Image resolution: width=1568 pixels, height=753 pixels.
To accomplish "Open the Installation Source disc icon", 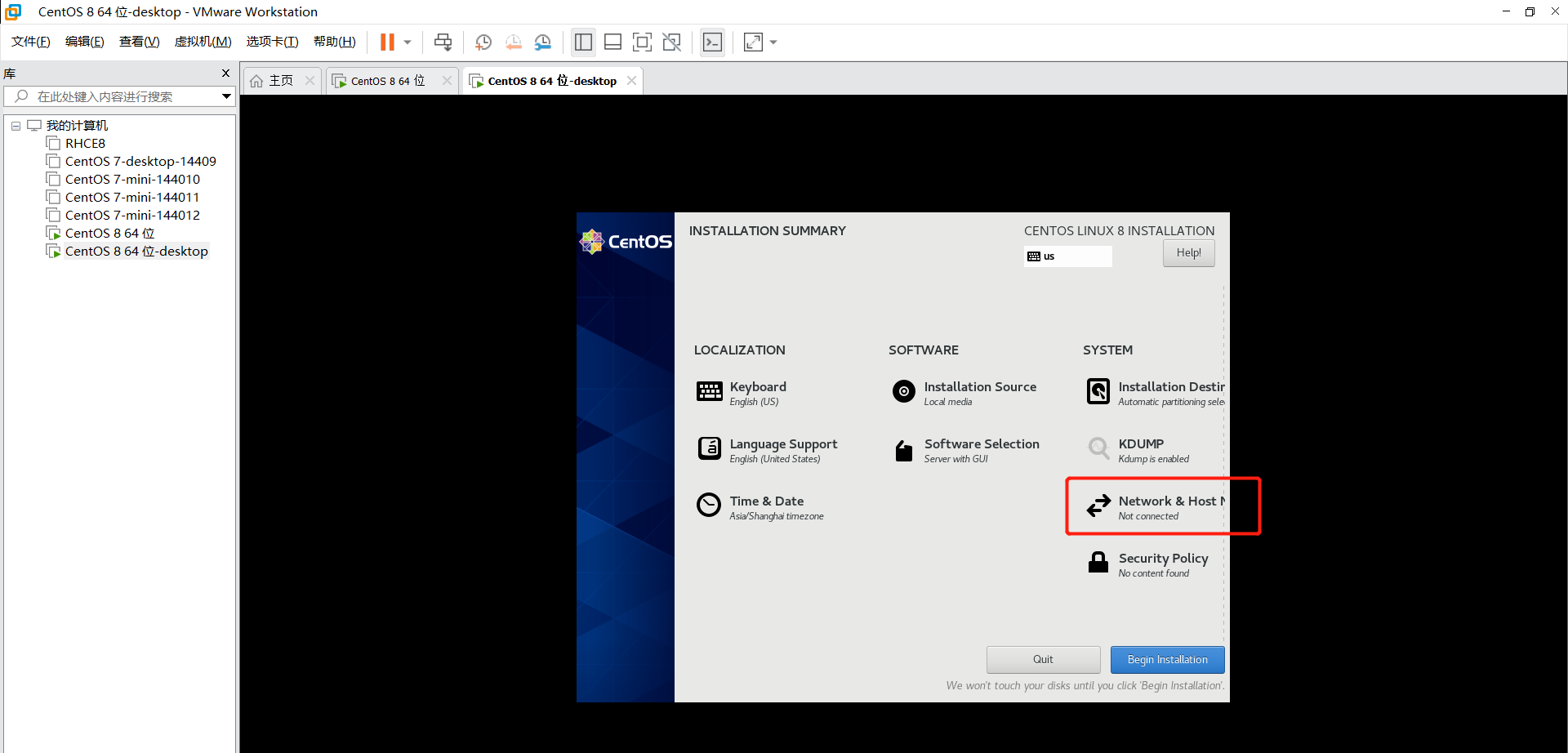I will click(x=904, y=392).
